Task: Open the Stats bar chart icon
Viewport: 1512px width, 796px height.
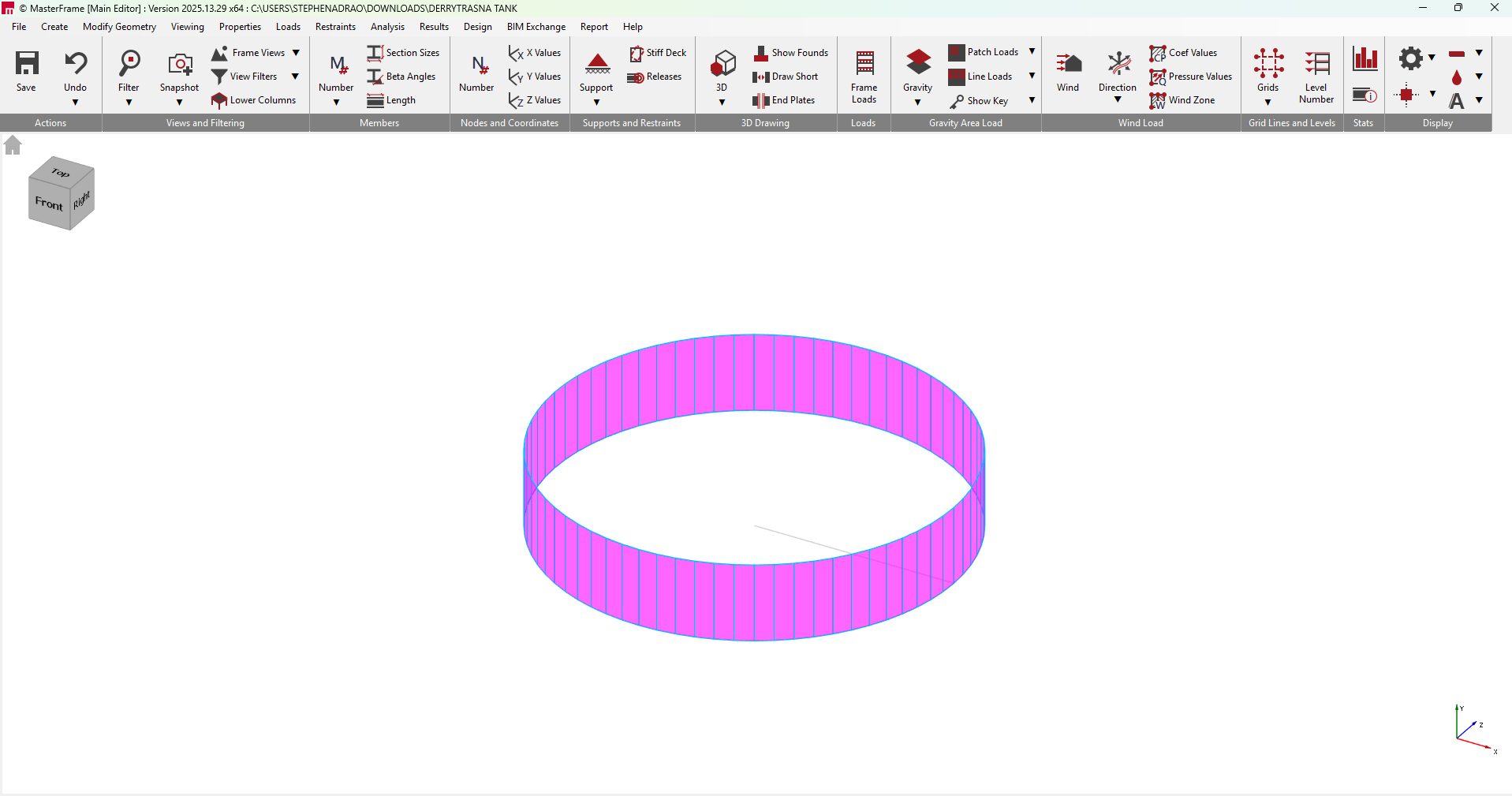Action: (1365, 58)
